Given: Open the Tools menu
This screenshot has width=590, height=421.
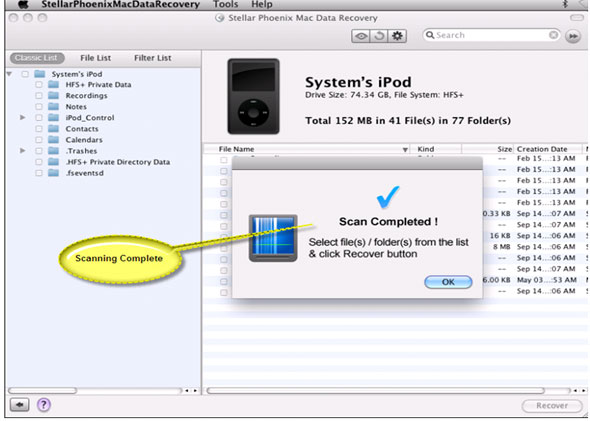Looking at the screenshot, I should (x=225, y=5).
